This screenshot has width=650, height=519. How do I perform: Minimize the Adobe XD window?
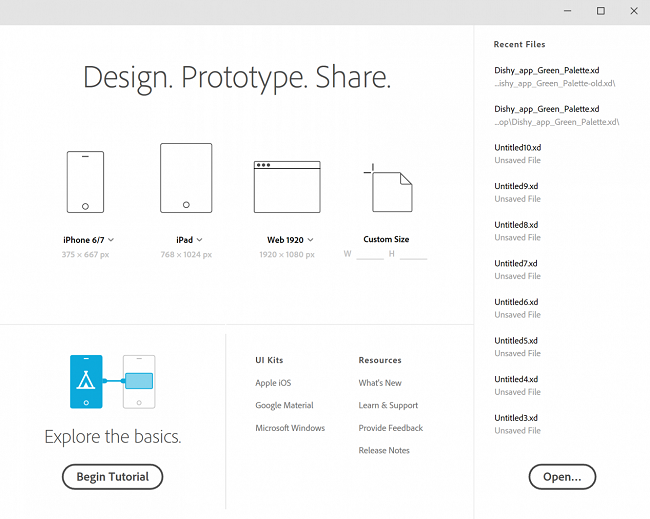568,11
